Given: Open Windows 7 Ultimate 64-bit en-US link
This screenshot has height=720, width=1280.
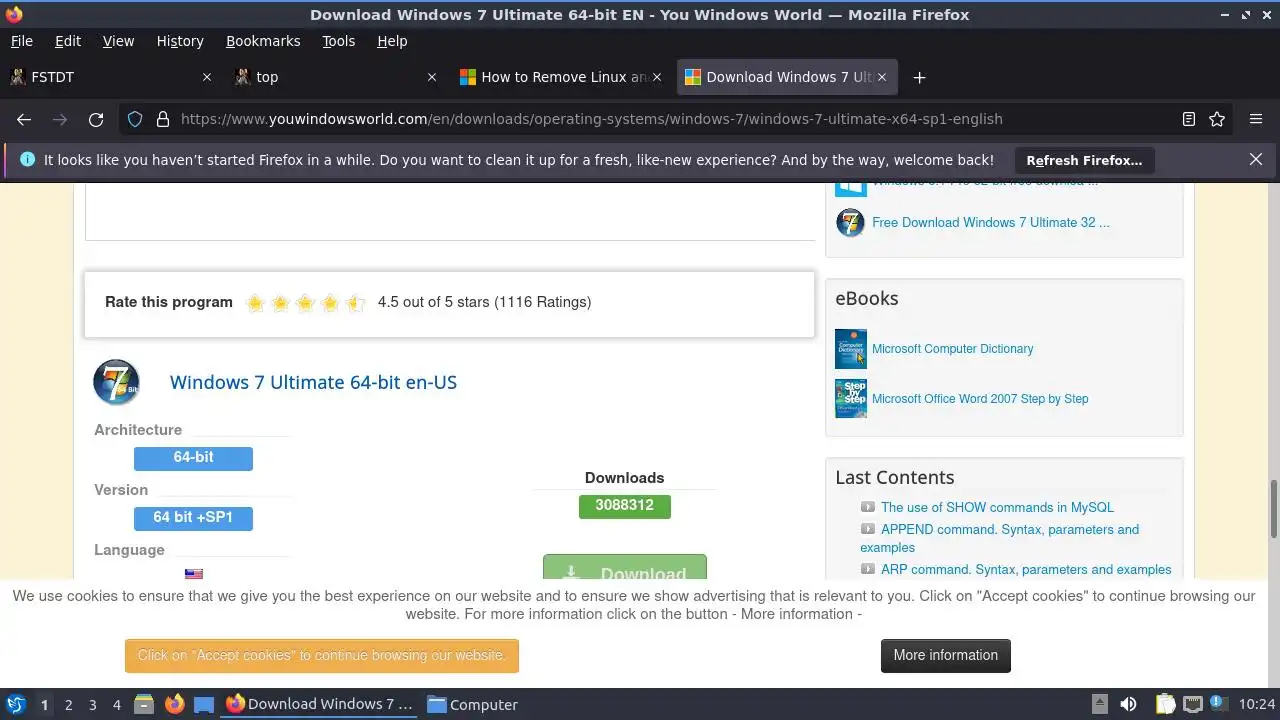Looking at the screenshot, I should coord(313,382).
